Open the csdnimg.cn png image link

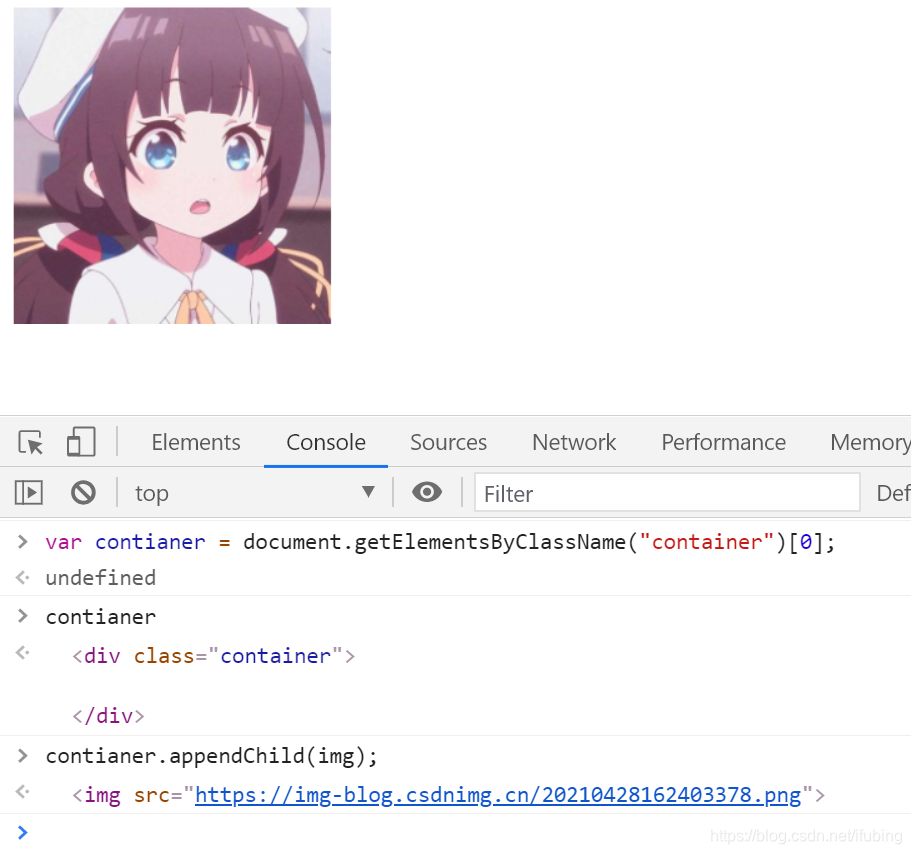coord(498,795)
